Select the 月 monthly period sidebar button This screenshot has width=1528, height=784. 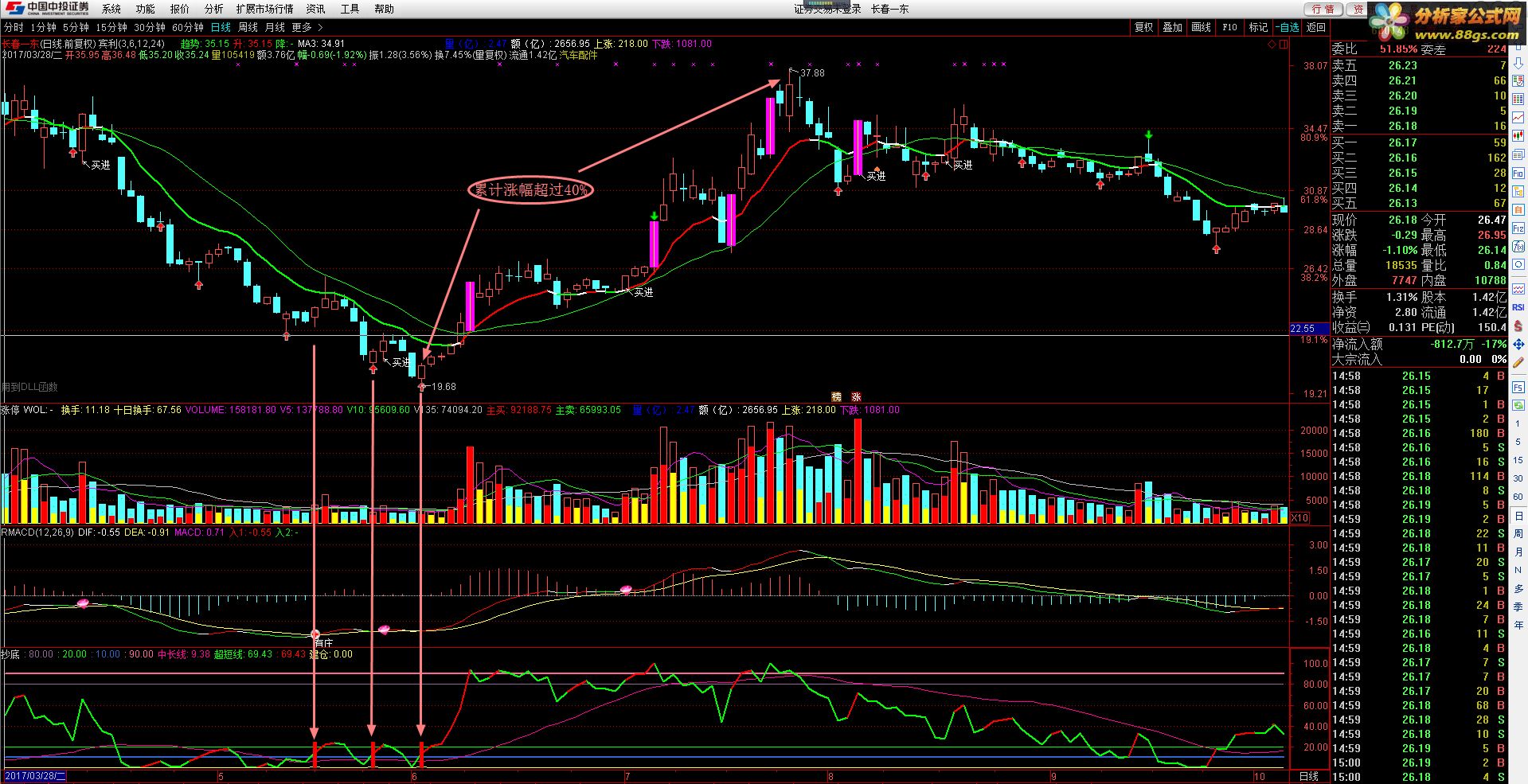point(1518,552)
